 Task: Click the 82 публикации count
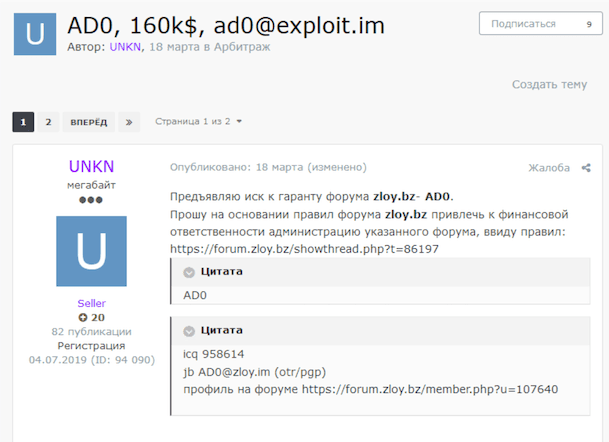91,332
